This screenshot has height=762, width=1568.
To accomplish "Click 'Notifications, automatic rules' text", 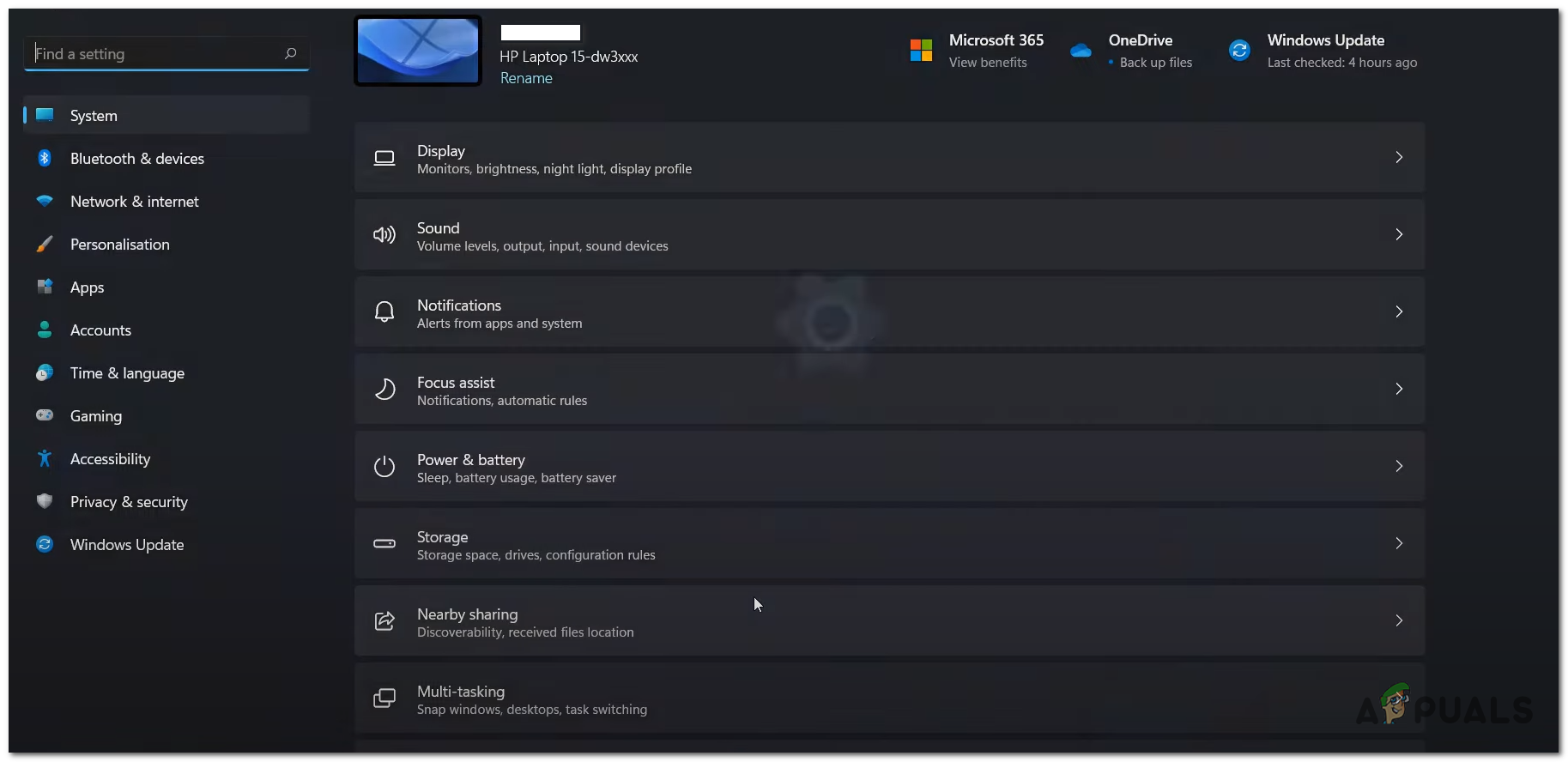I will click(502, 401).
